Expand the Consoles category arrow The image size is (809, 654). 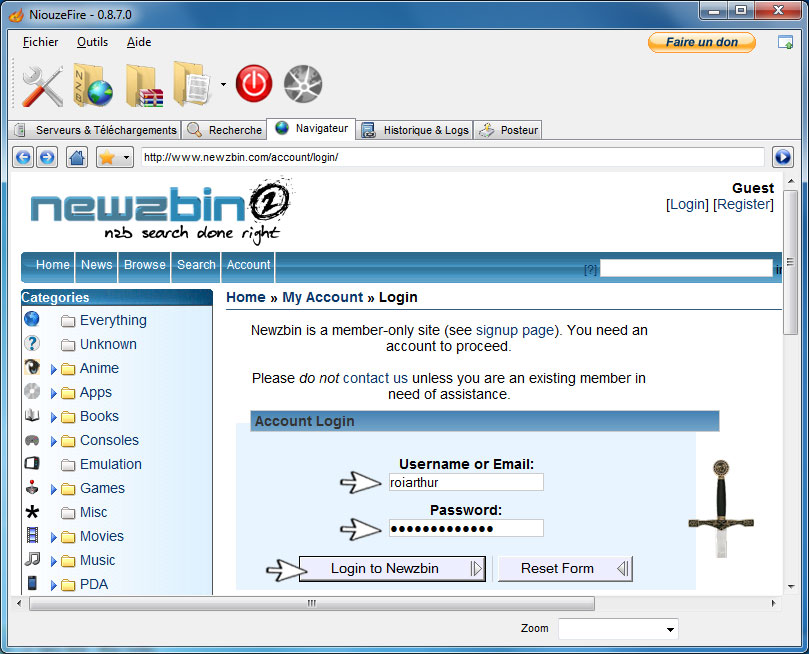pyautogui.click(x=53, y=442)
